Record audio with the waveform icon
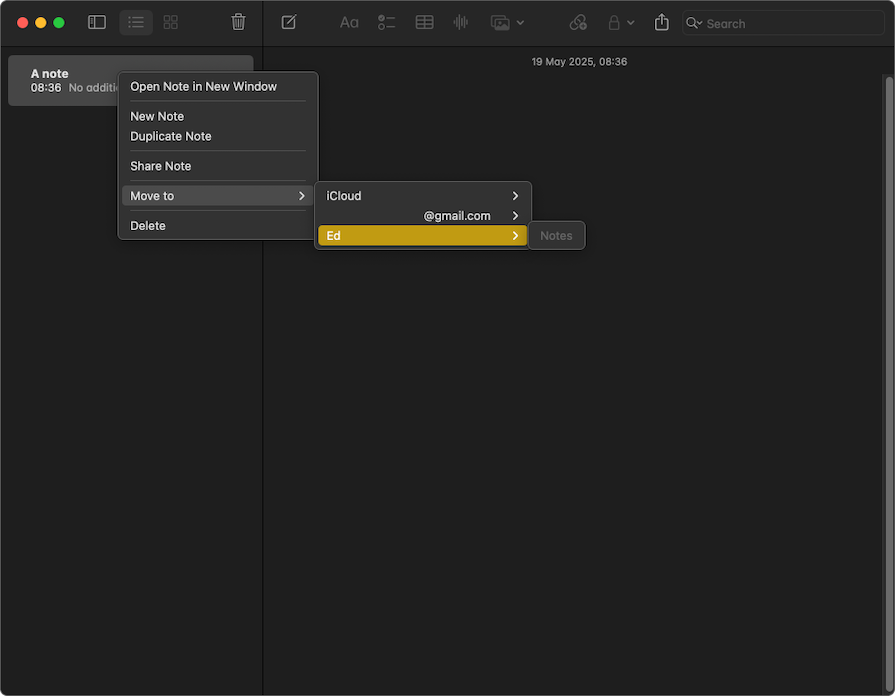The height and width of the screenshot is (696, 895). (460, 22)
